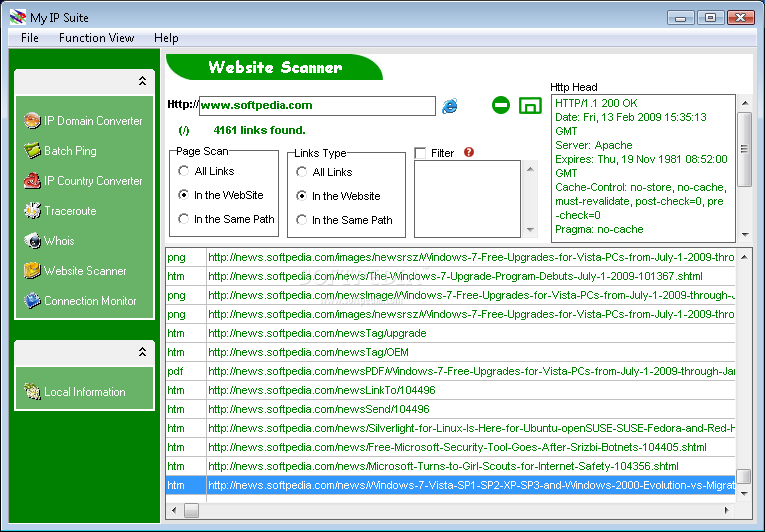Select the highlighted Windows-7-Vista-SP1 link row

pos(450,485)
